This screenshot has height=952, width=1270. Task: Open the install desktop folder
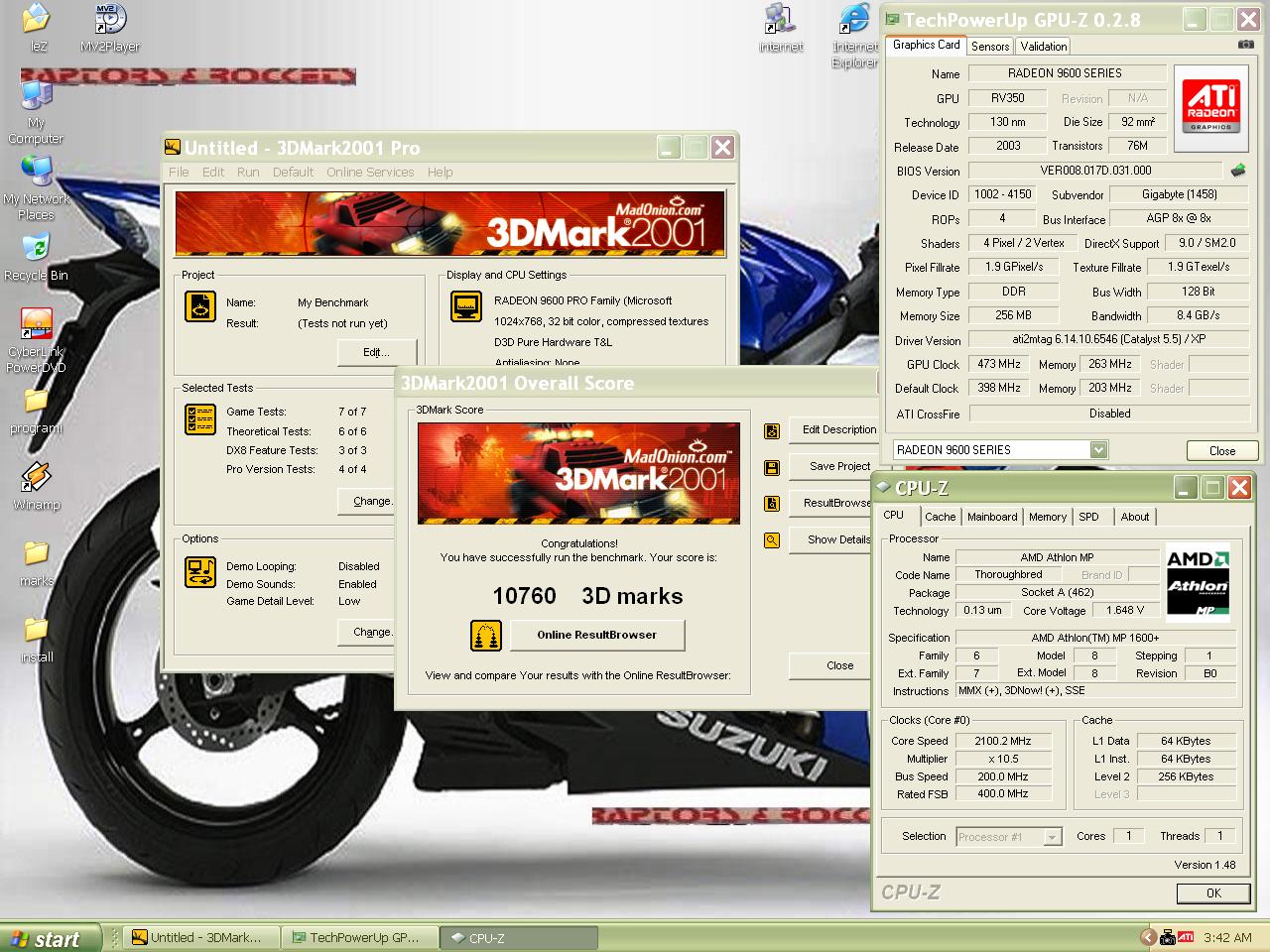36,630
